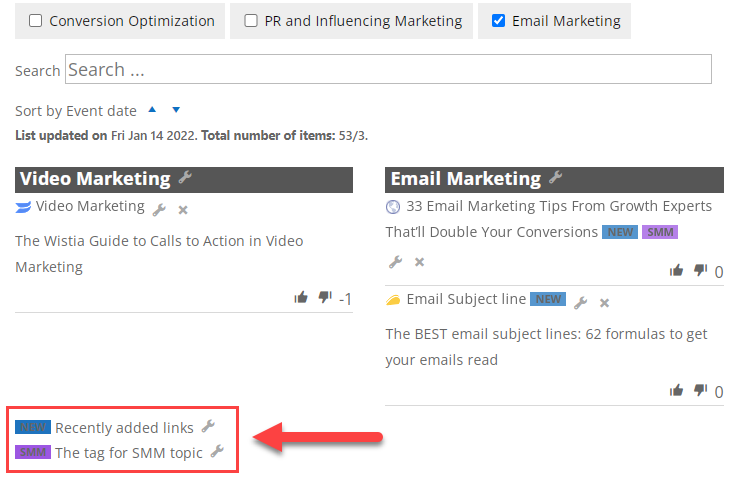Screen dimensions: 747x483
Task: Edit the Video Marketing category heading wrench
Action: click(x=185, y=178)
